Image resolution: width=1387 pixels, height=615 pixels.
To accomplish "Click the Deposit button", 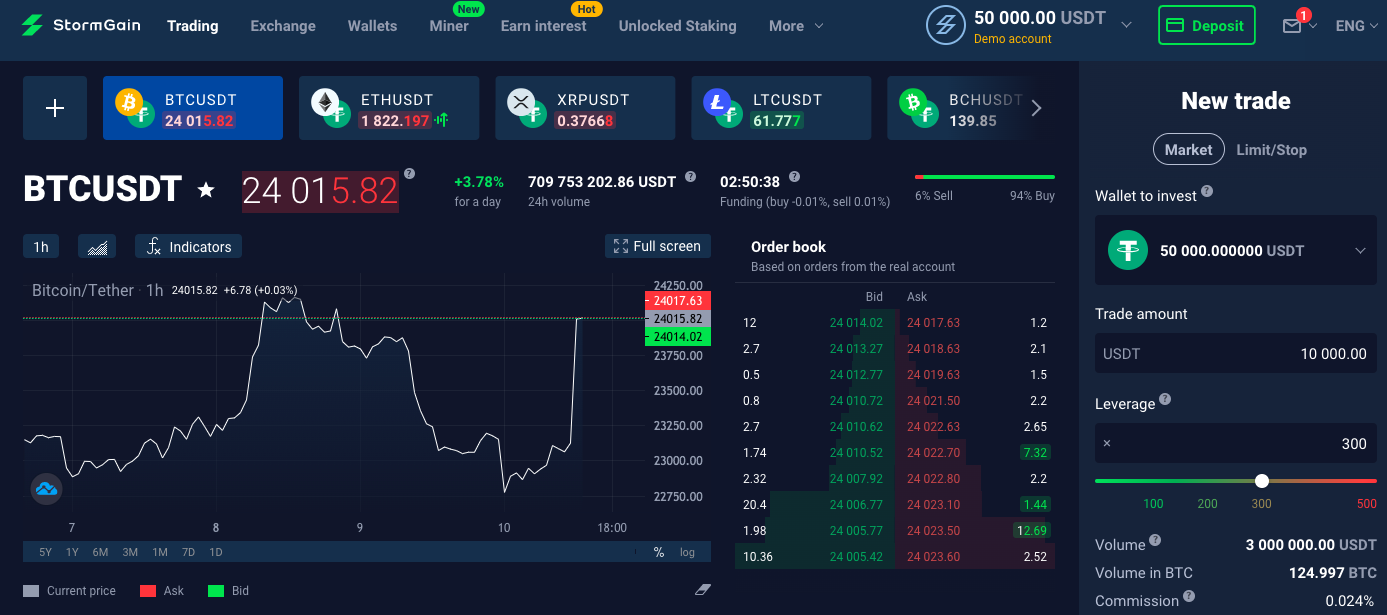I will coord(1206,26).
